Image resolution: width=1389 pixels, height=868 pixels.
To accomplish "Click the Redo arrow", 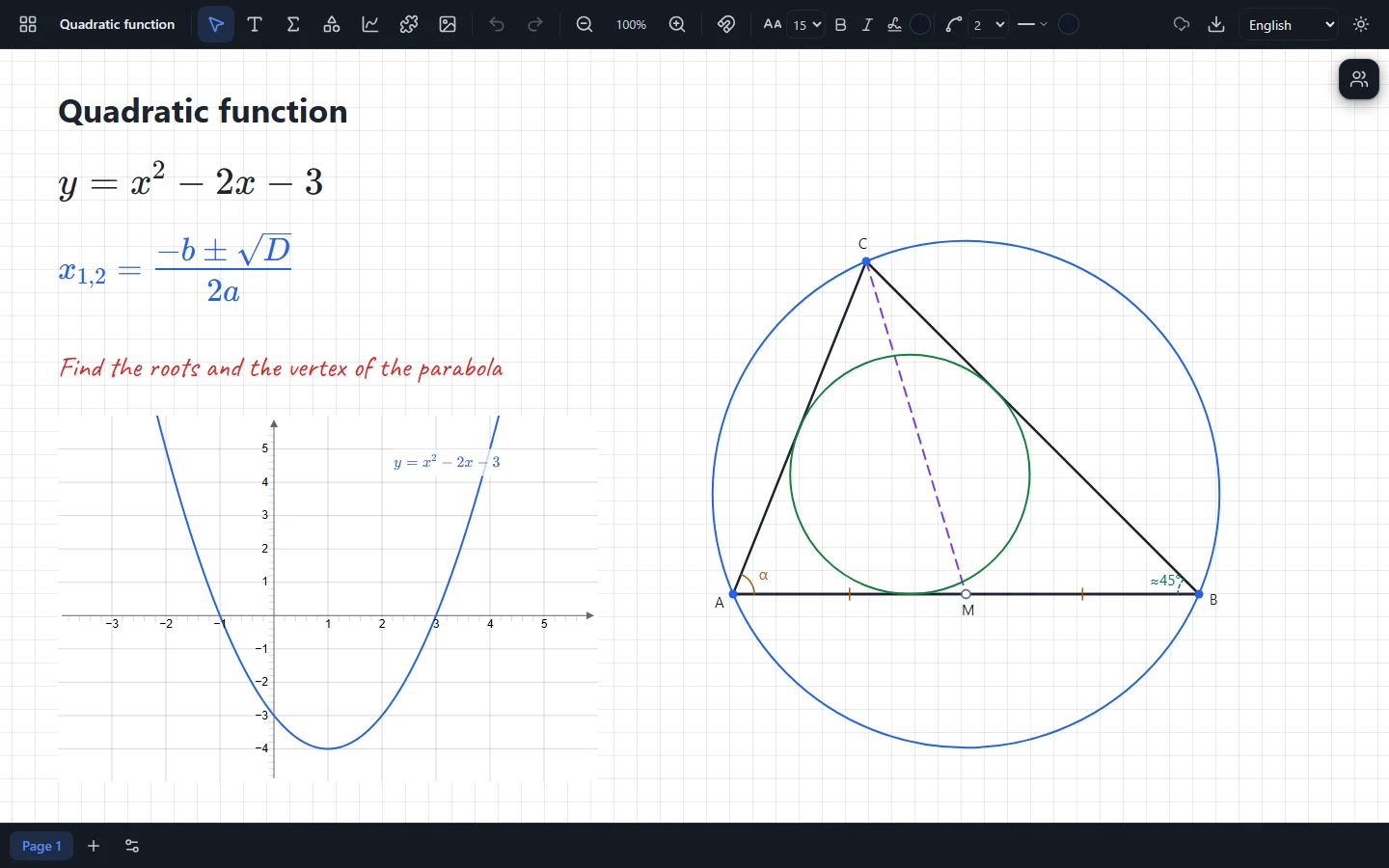I will tap(535, 24).
